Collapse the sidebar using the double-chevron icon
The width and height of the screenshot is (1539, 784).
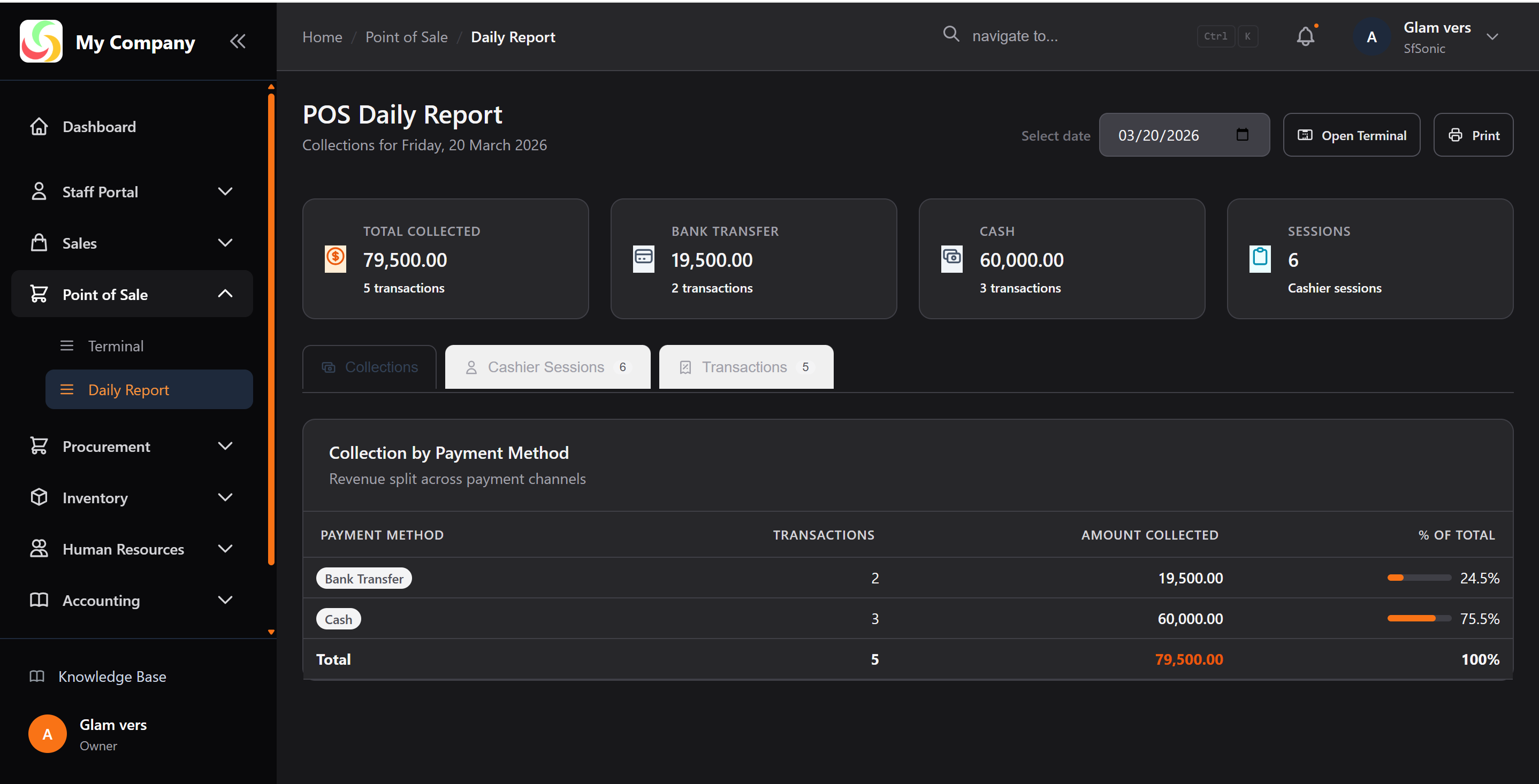tap(238, 41)
